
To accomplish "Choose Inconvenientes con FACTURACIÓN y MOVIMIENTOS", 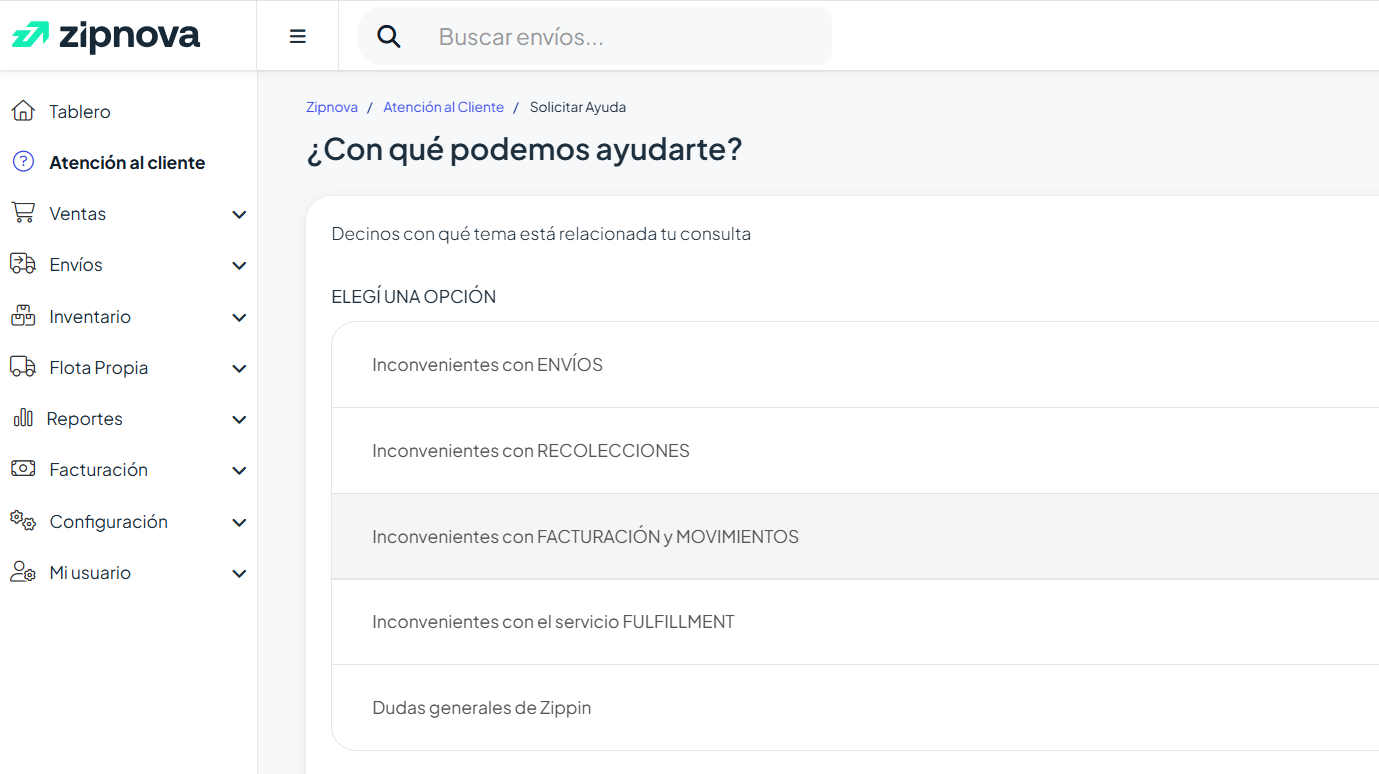I will 585,537.
